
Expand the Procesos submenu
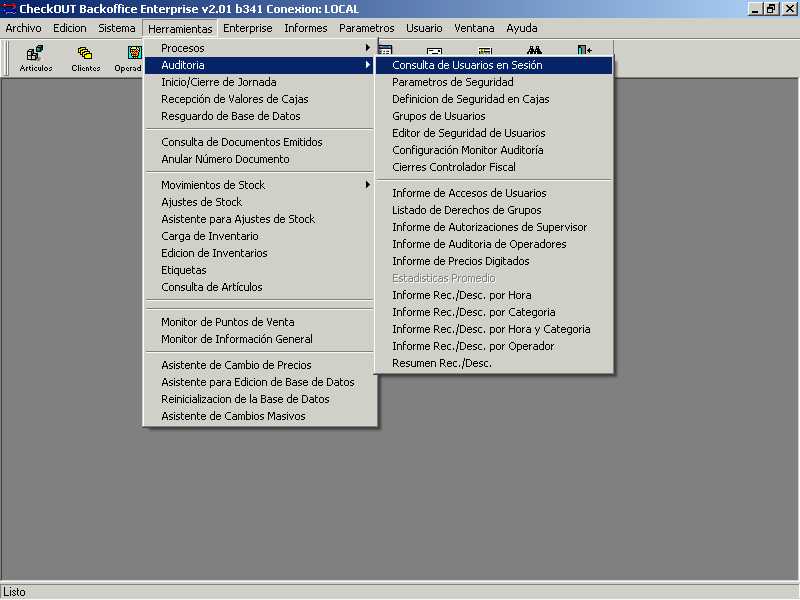tap(260, 48)
